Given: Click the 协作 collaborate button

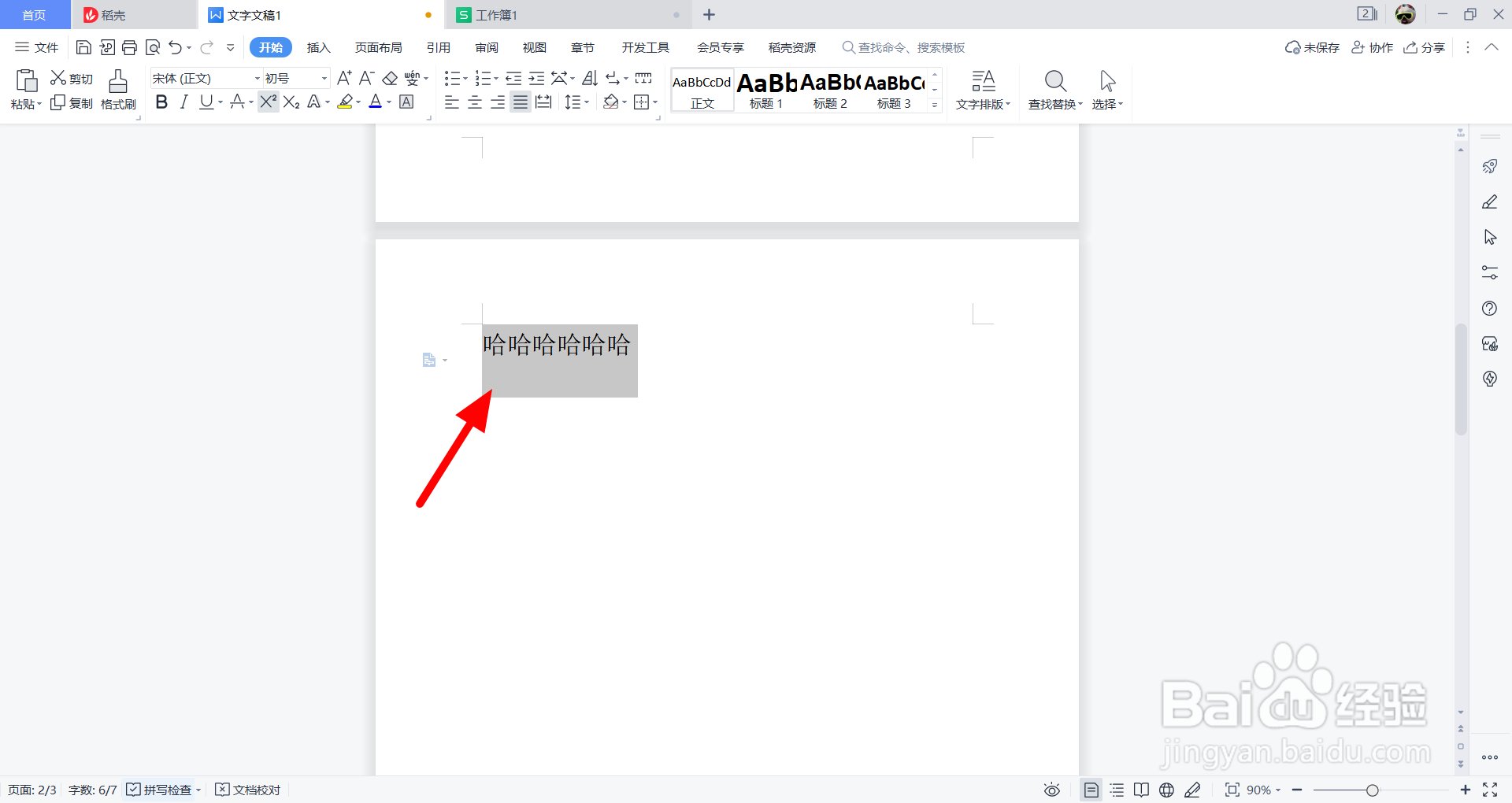Looking at the screenshot, I should 1372,48.
